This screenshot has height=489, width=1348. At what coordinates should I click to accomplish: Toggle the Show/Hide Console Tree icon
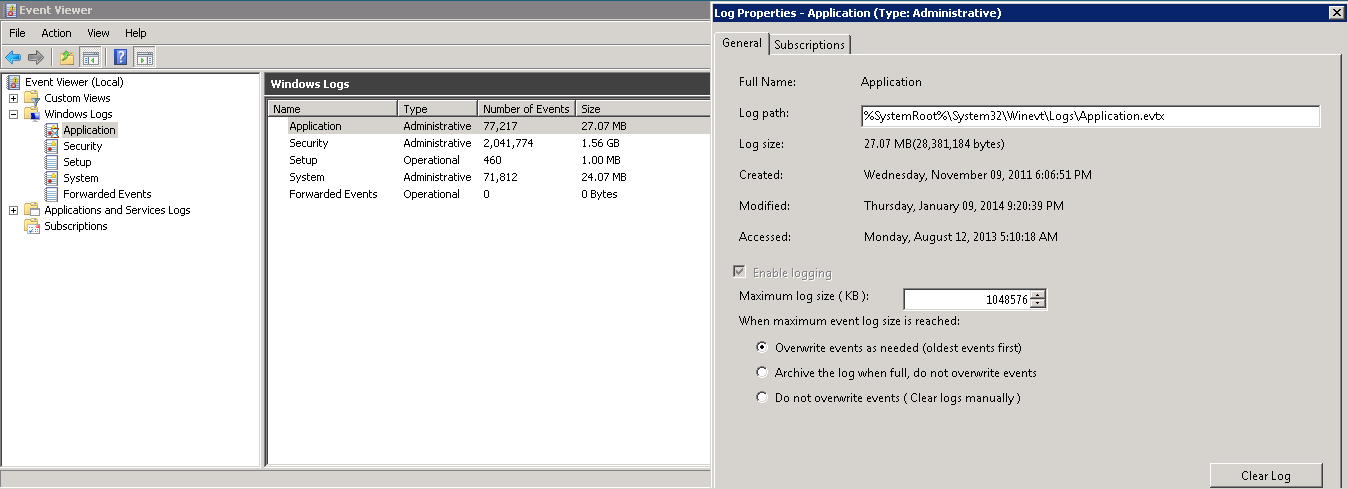pos(90,57)
